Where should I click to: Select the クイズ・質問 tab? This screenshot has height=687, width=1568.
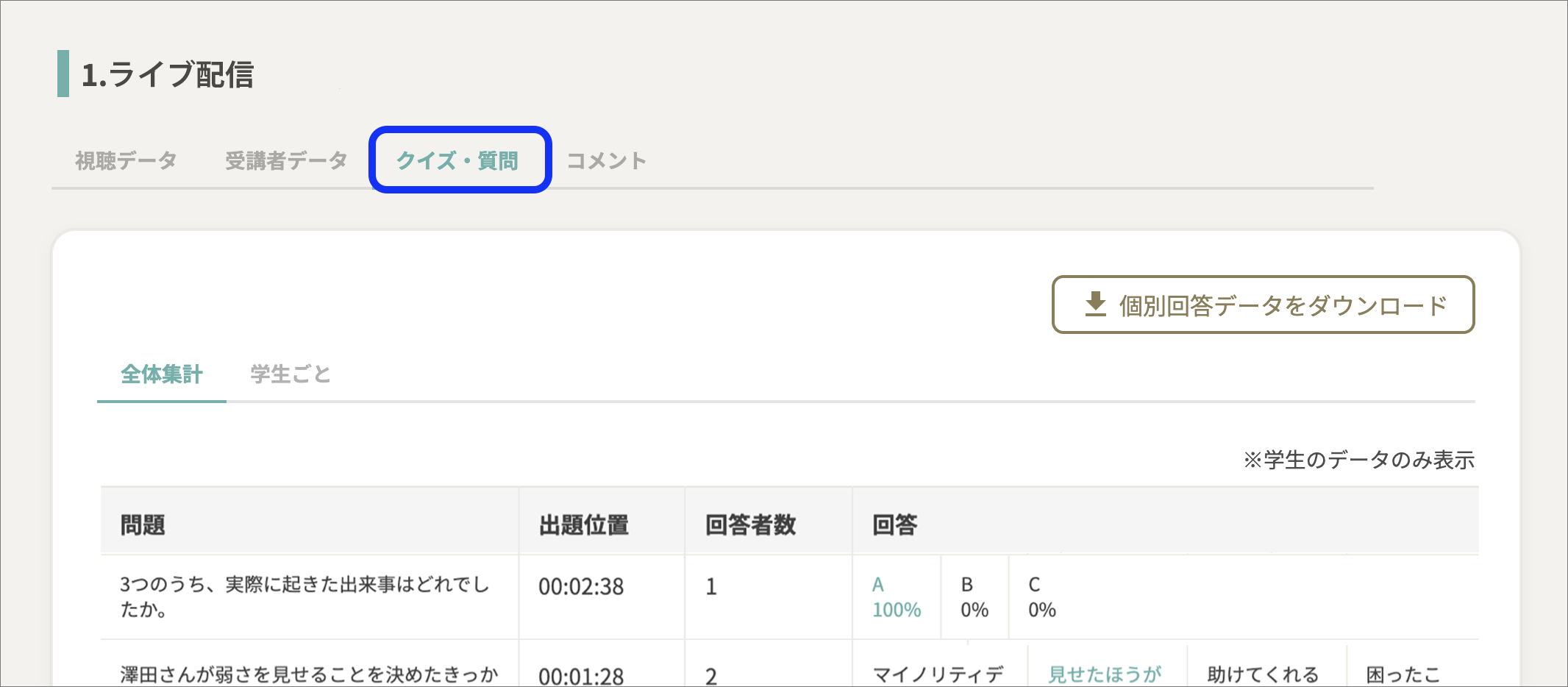457,160
